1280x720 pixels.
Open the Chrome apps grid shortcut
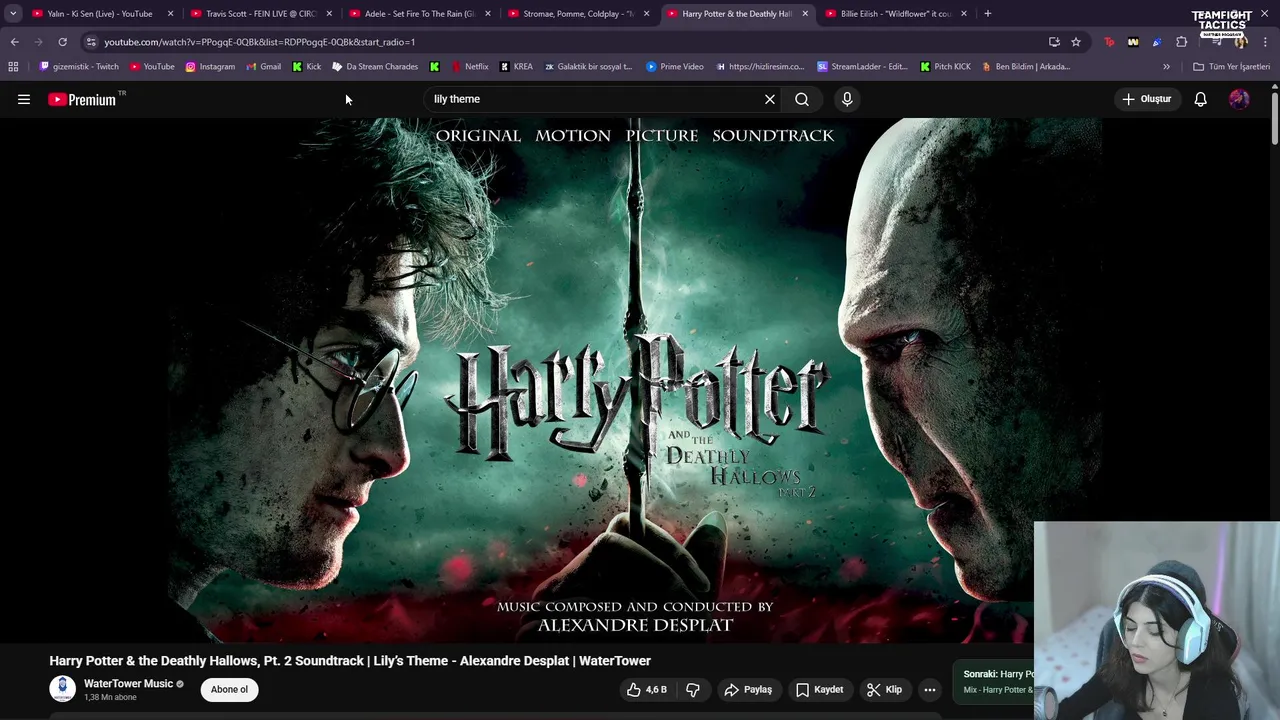coord(13,67)
